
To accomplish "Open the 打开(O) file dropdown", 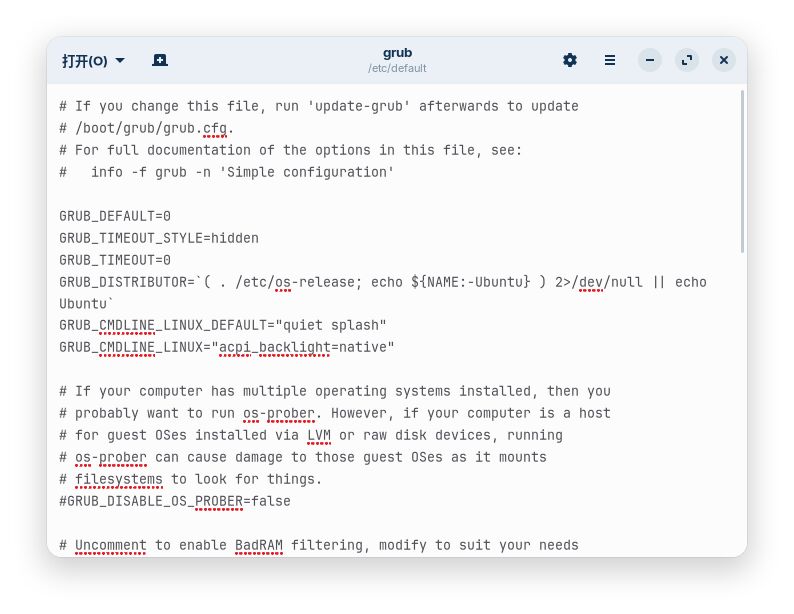I will [93, 61].
